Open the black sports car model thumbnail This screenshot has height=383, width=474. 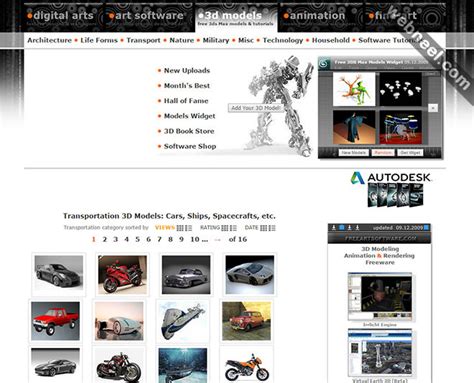coord(59,275)
